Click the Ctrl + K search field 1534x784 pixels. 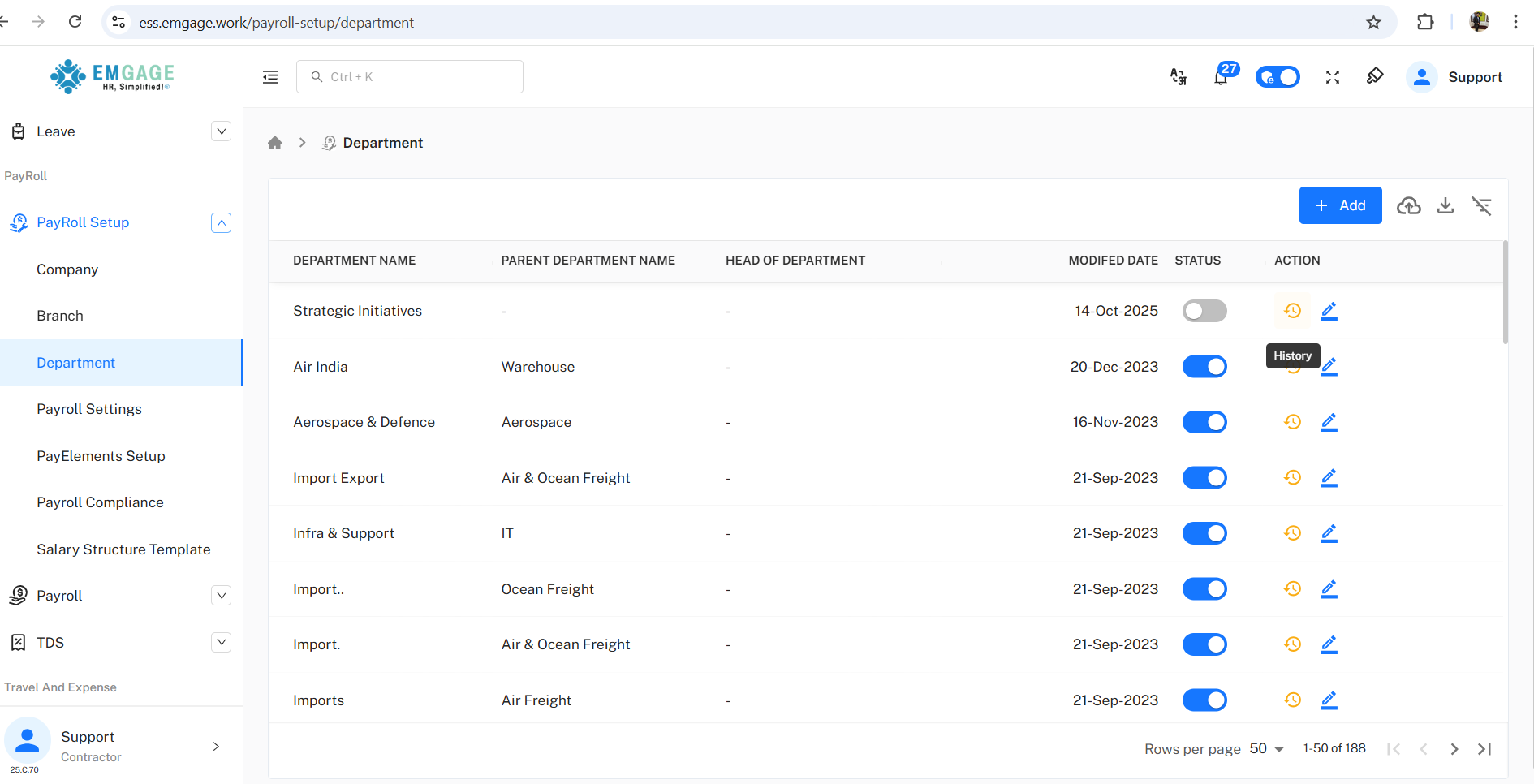click(410, 77)
